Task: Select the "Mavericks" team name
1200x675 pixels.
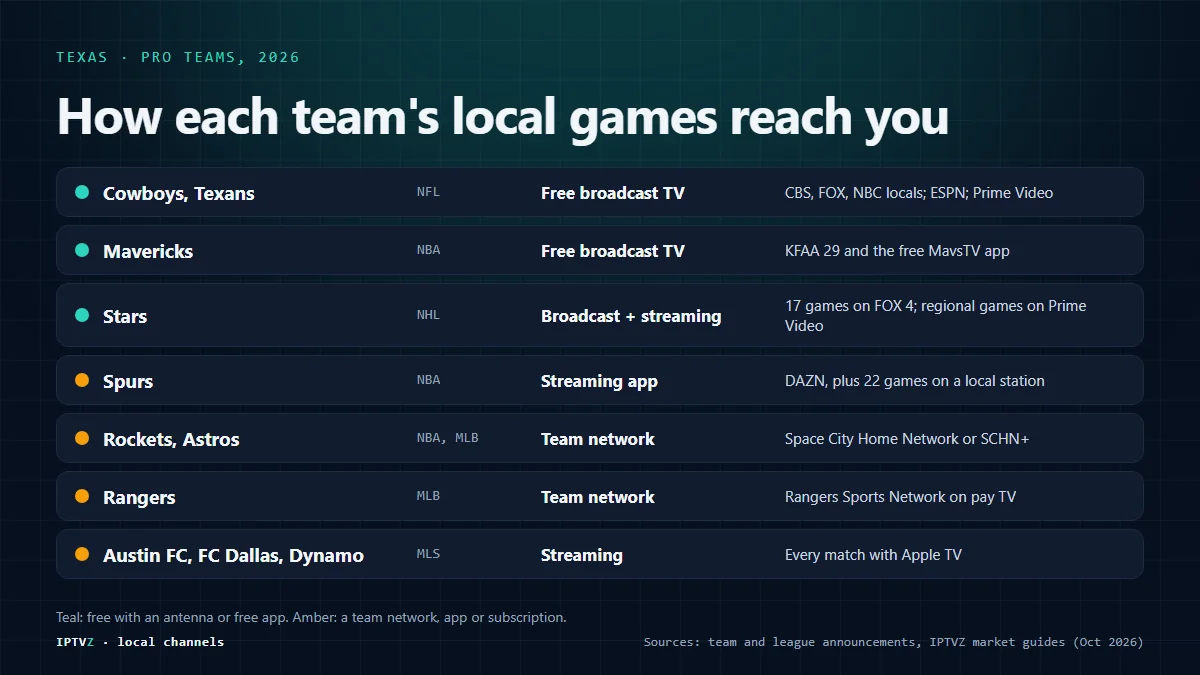Action: [x=148, y=251]
